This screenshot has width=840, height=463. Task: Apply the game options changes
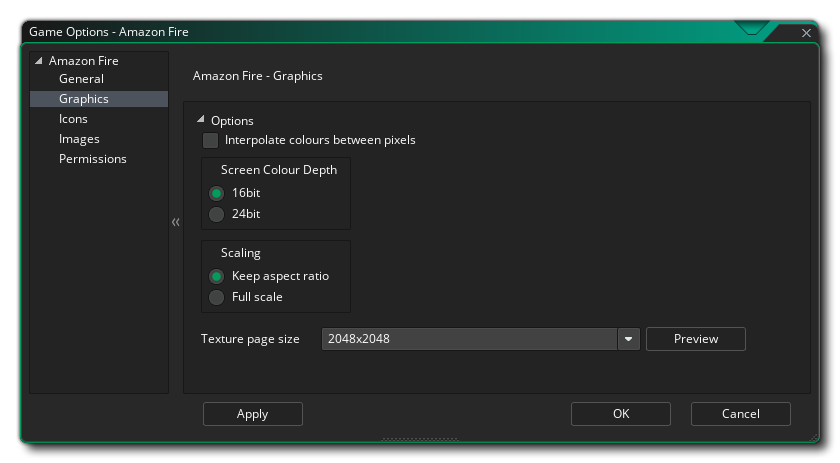[x=253, y=414]
